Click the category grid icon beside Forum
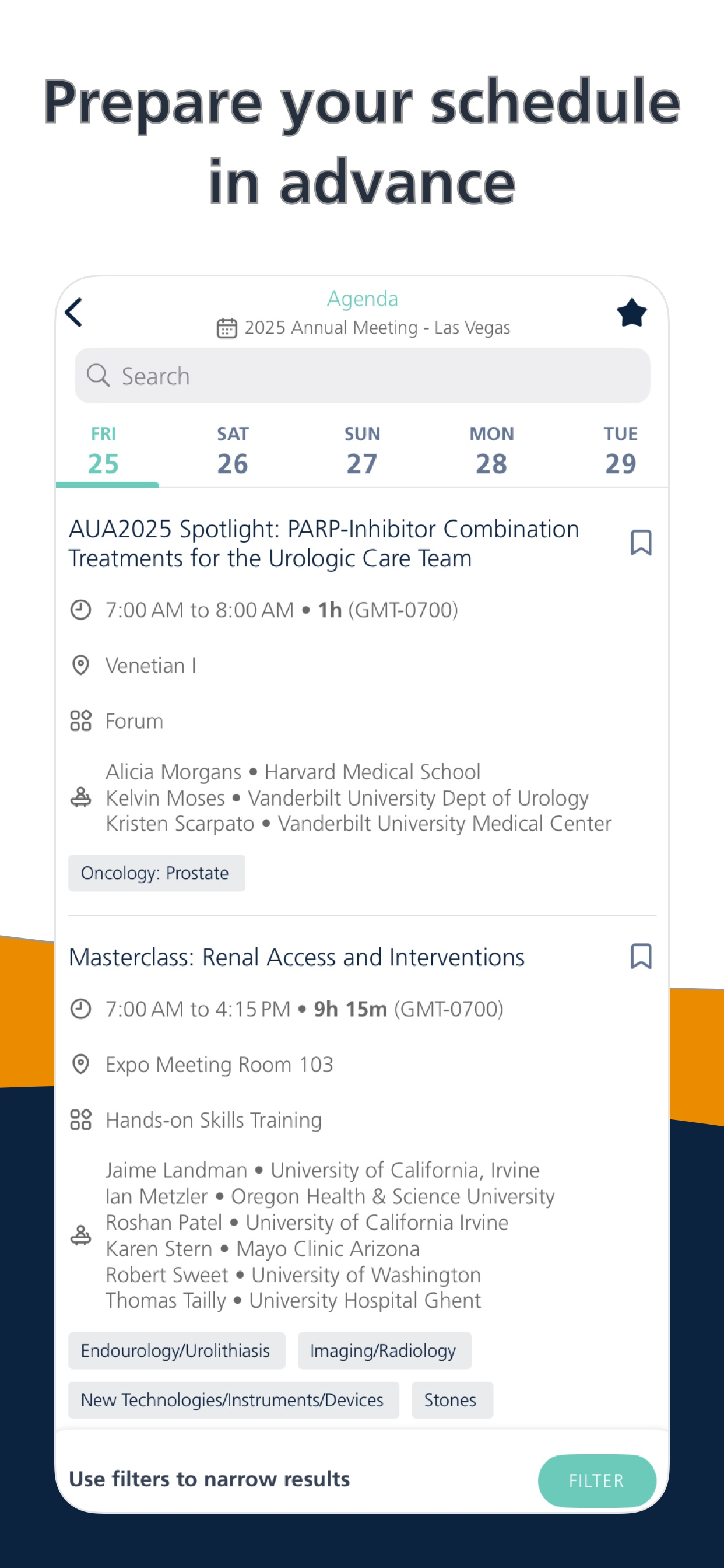The height and width of the screenshot is (1568, 724). pos(81,720)
